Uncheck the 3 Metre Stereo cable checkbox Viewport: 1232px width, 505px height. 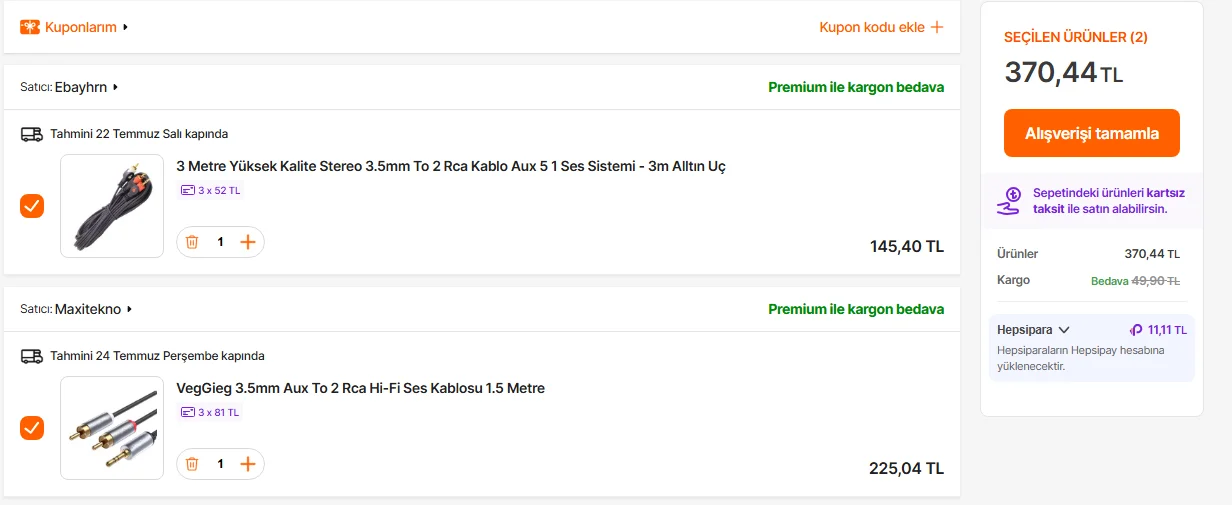(32, 206)
